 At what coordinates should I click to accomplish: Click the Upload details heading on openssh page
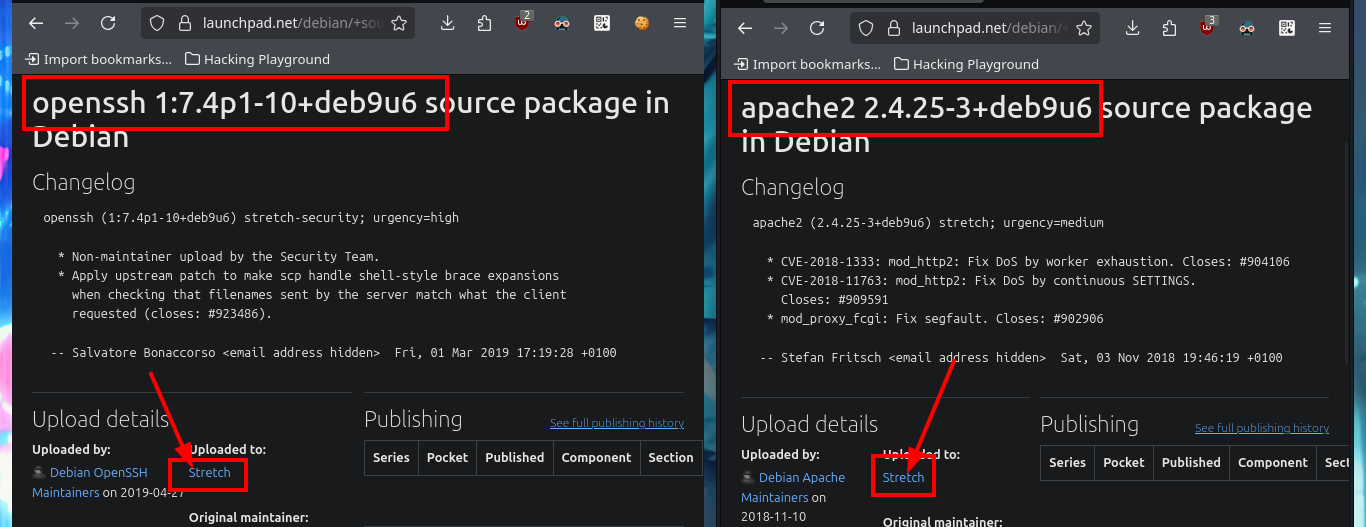tap(100, 419)
